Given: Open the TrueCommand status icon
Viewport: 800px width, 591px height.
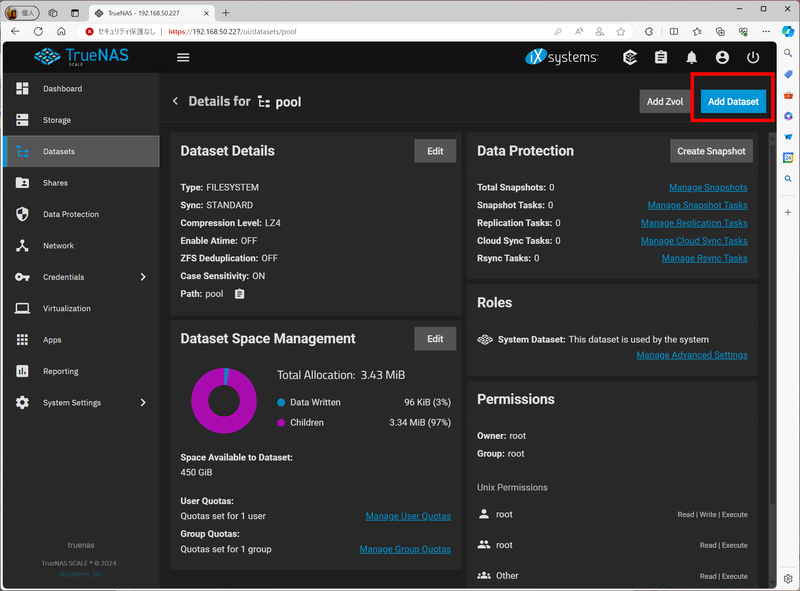Looking at the screenshot, I should pos(630,57).
